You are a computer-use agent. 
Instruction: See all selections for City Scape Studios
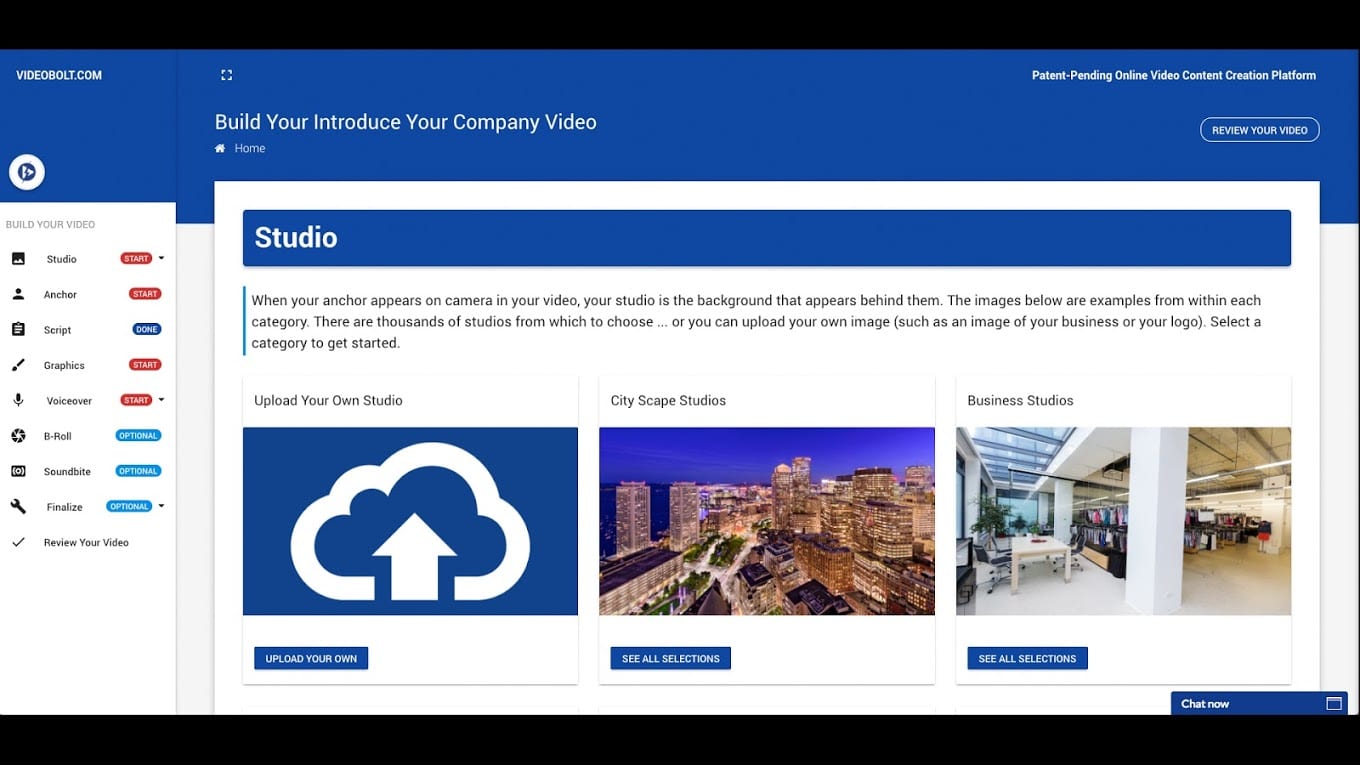click(670, 658)
